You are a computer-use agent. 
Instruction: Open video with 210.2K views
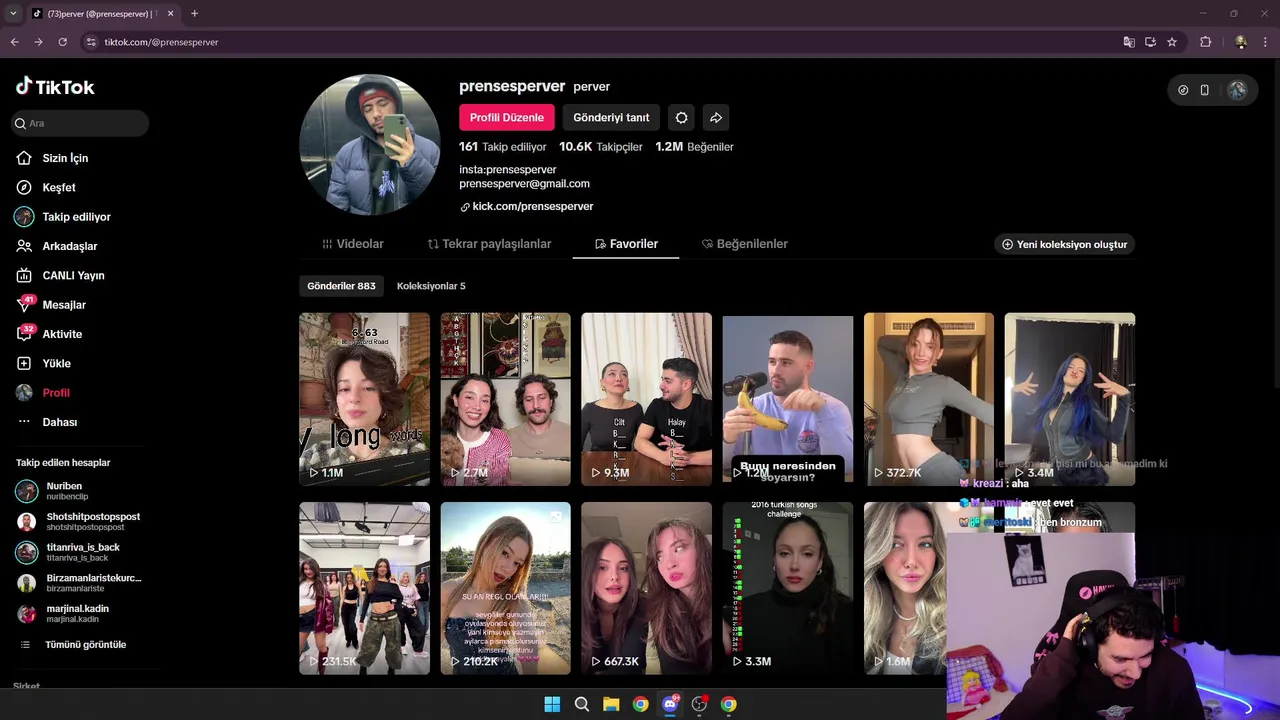[x=505, y=588]
